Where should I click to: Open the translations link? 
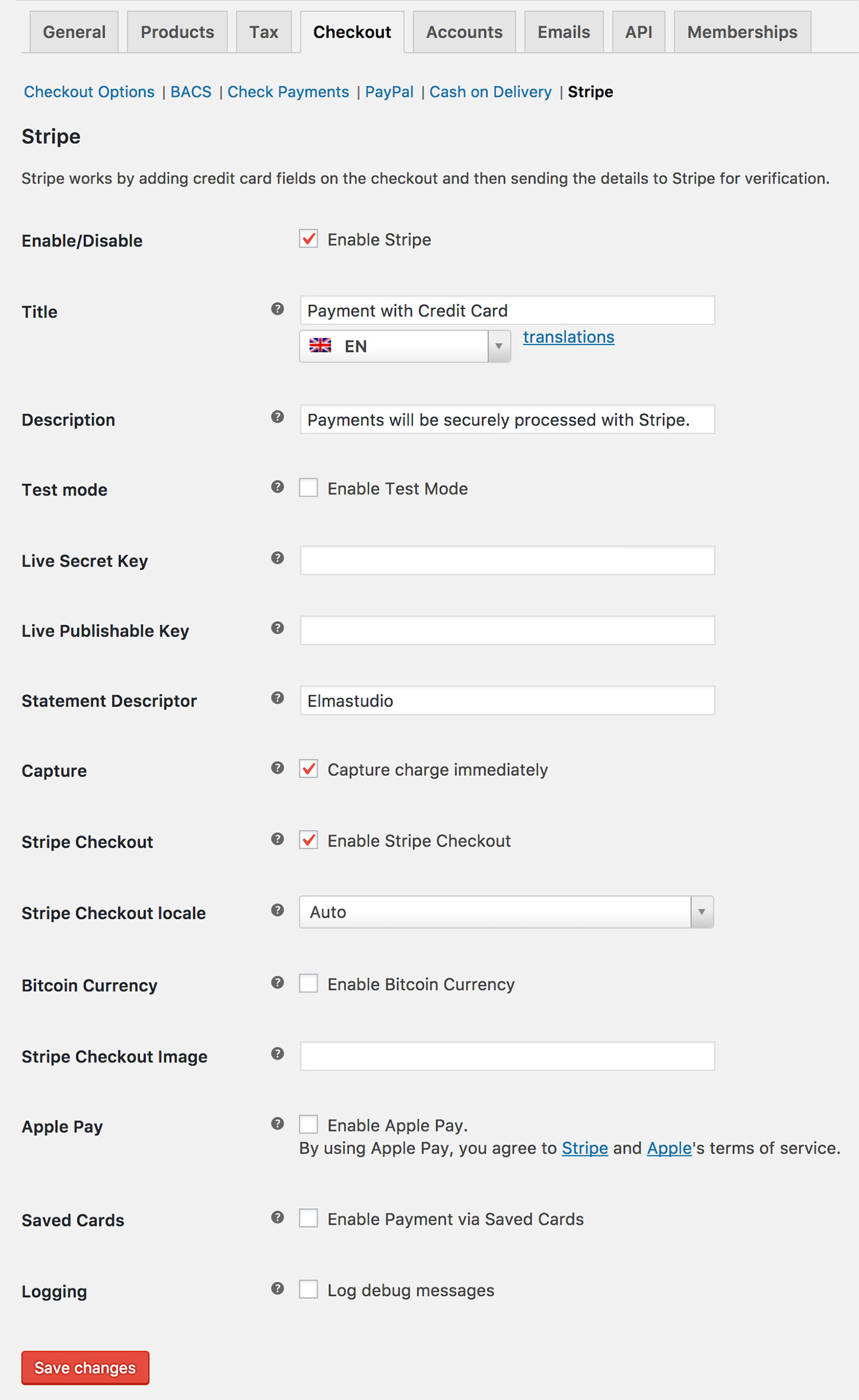pos(568,337)
